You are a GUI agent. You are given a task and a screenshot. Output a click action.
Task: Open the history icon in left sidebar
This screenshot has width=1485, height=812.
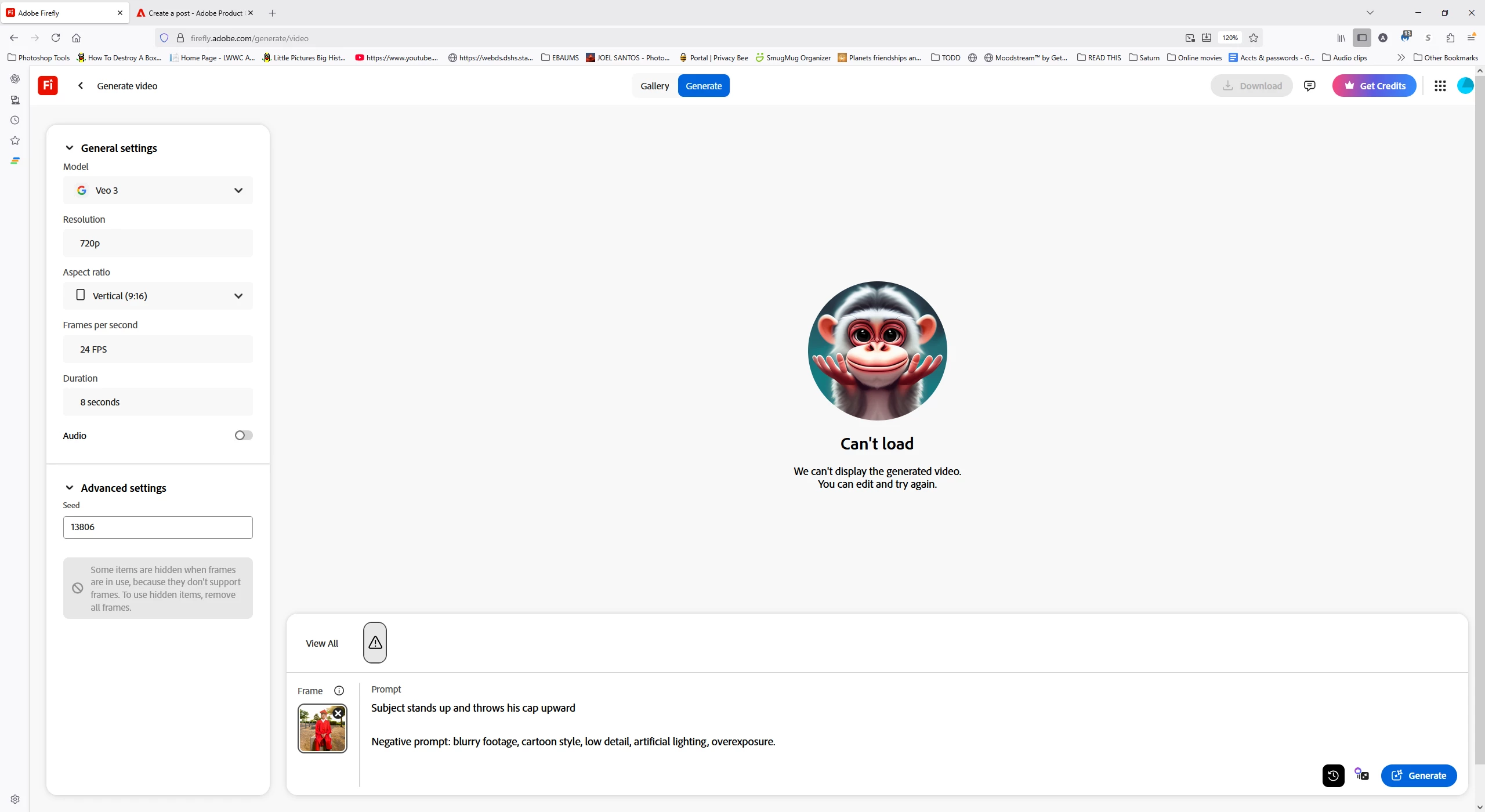[15, 120]
